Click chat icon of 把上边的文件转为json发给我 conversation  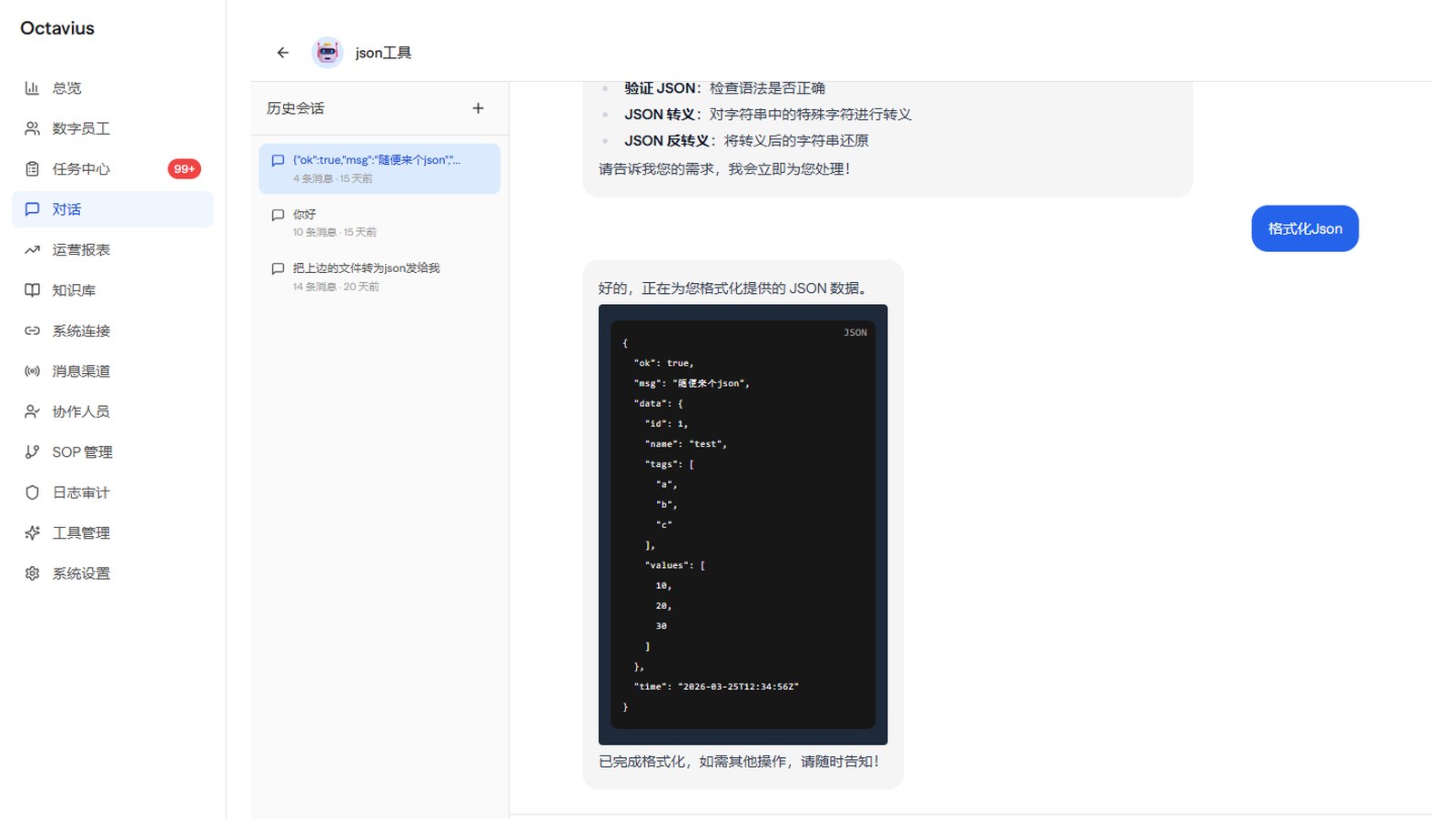click(278, 268)
